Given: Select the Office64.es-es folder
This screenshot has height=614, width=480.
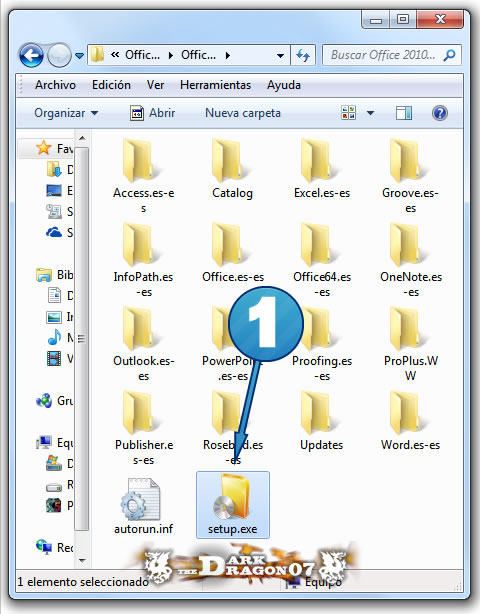Looking at the screenshot, I should pyautogui.click(x=322, y=260).
